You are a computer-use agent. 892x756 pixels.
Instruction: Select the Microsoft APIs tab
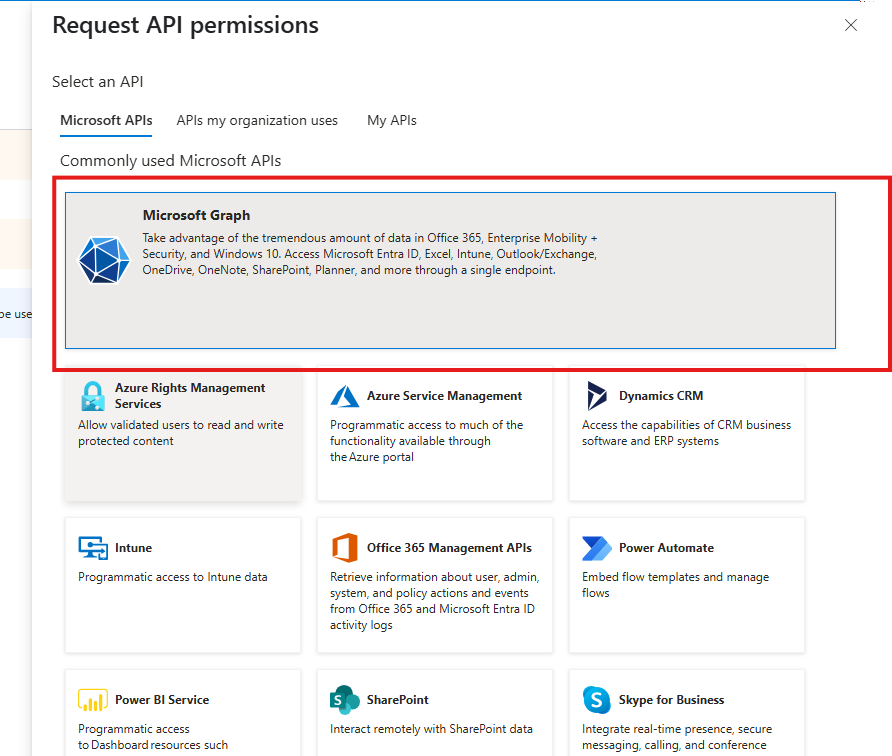coord(106,120)
